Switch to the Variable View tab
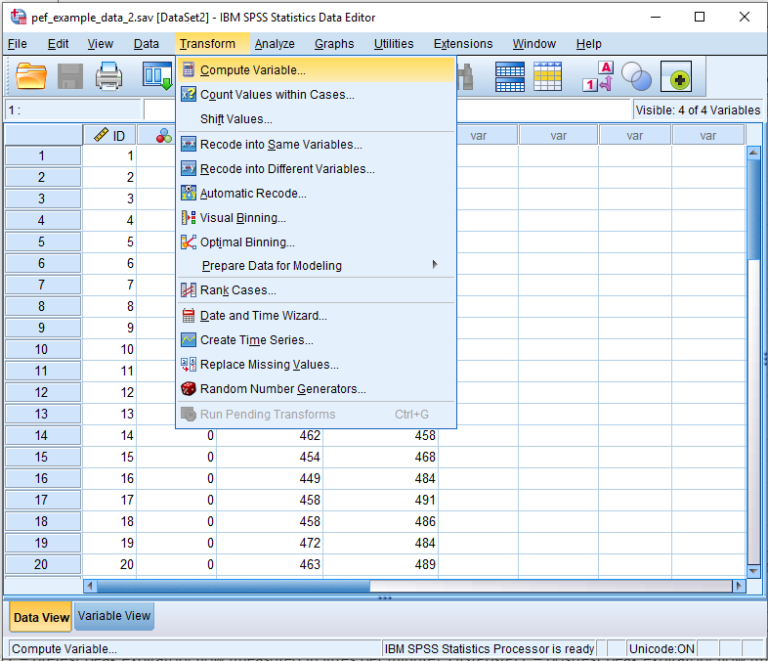 tap(114, 616)
